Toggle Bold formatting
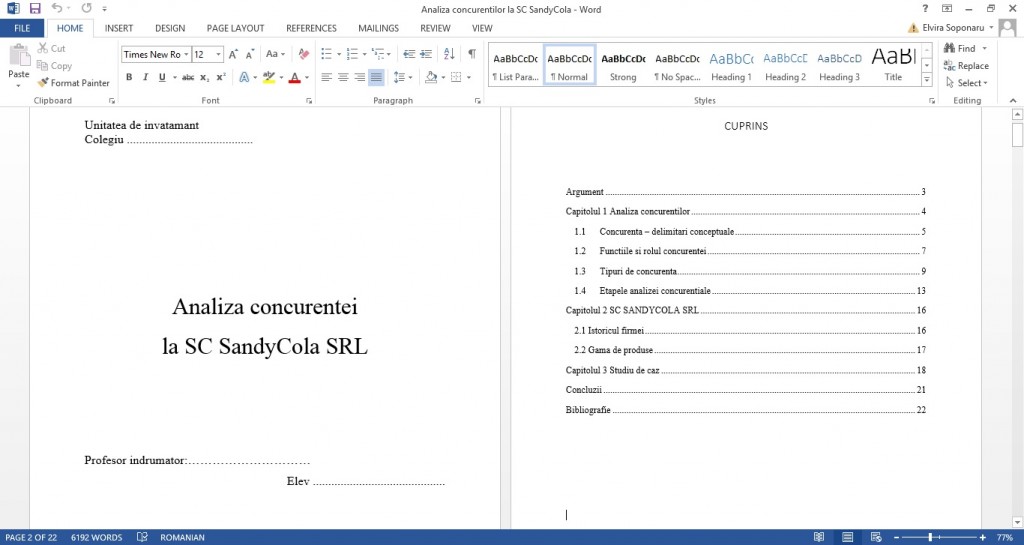Image resolution: width=1024 pixels, height=545 pixels. (129, 77)
